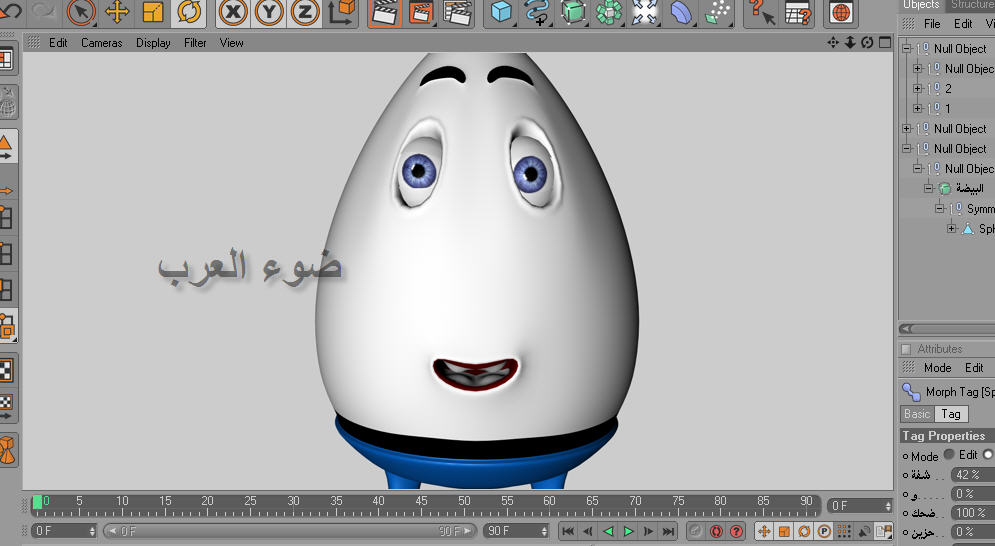Expand the Sphere object in hierarchy

click(952, 228)
